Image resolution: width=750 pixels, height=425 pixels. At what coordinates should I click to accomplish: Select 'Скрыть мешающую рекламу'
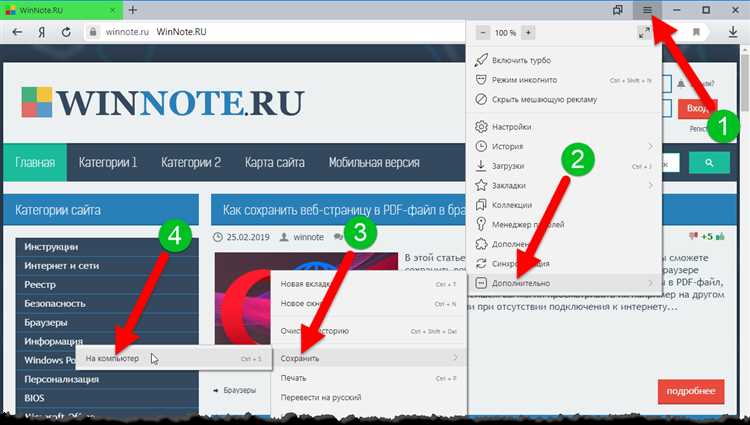pyautogui.click(x=564, y=99)
